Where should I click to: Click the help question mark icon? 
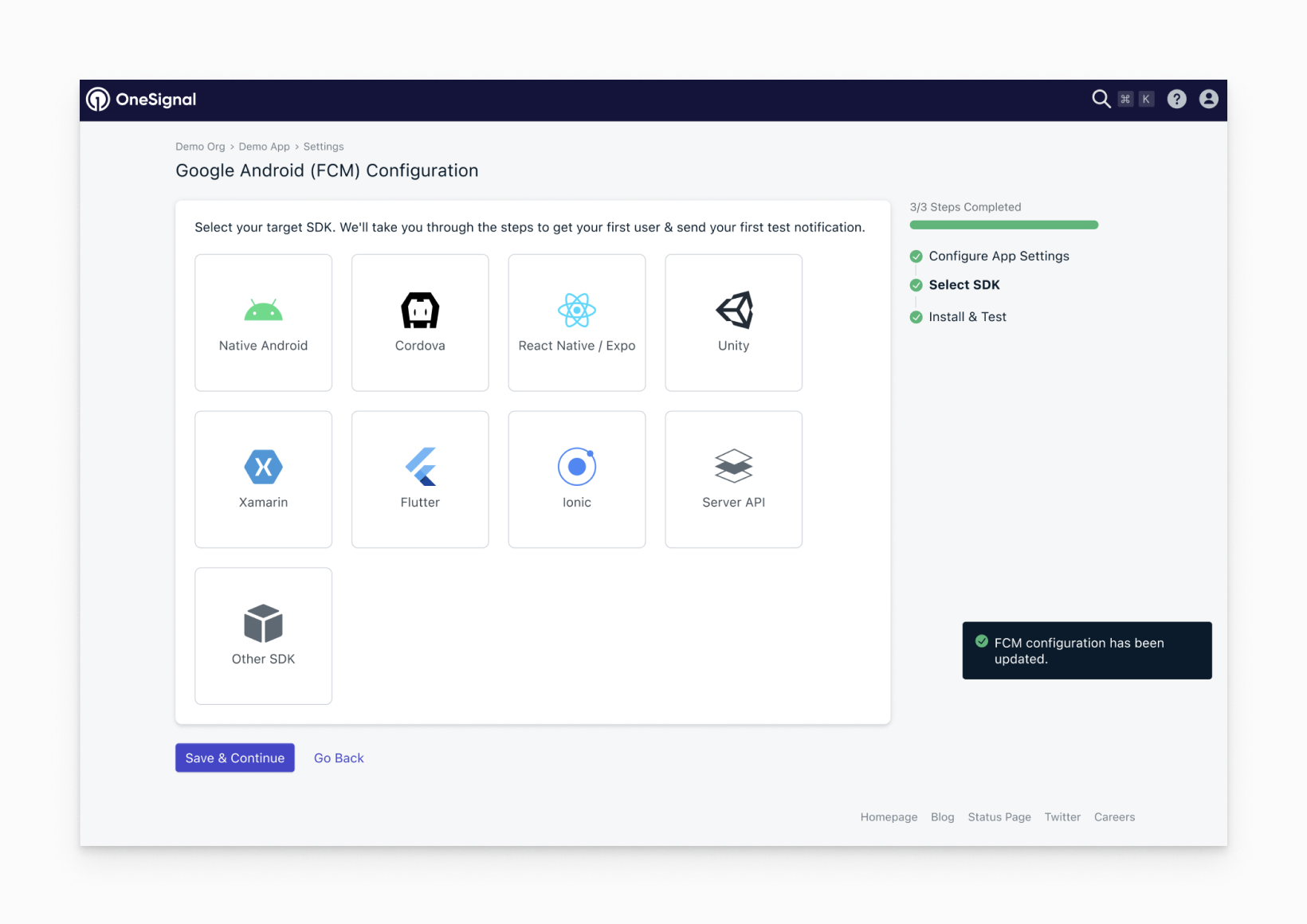coord(1176,99)
